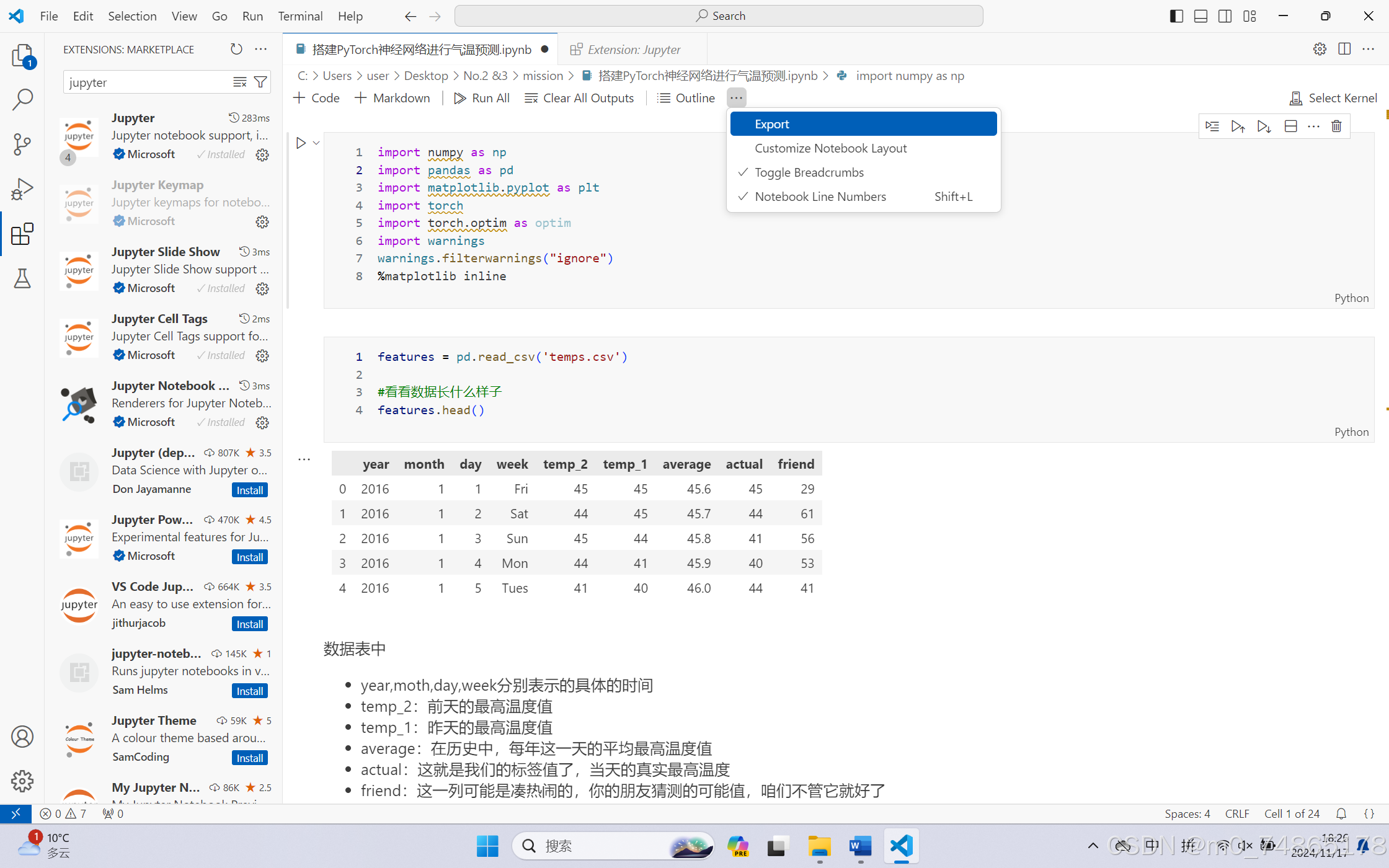Screen dimensions: 1389x868
Task: Toggle the primary sidebar visibility
Action: 1176,15
